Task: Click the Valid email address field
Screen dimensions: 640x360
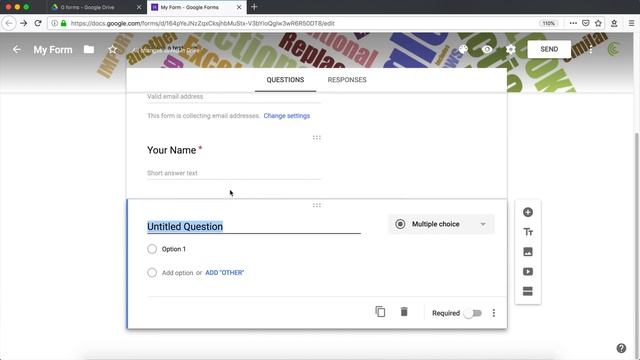Action: click(x=234, y=96)
